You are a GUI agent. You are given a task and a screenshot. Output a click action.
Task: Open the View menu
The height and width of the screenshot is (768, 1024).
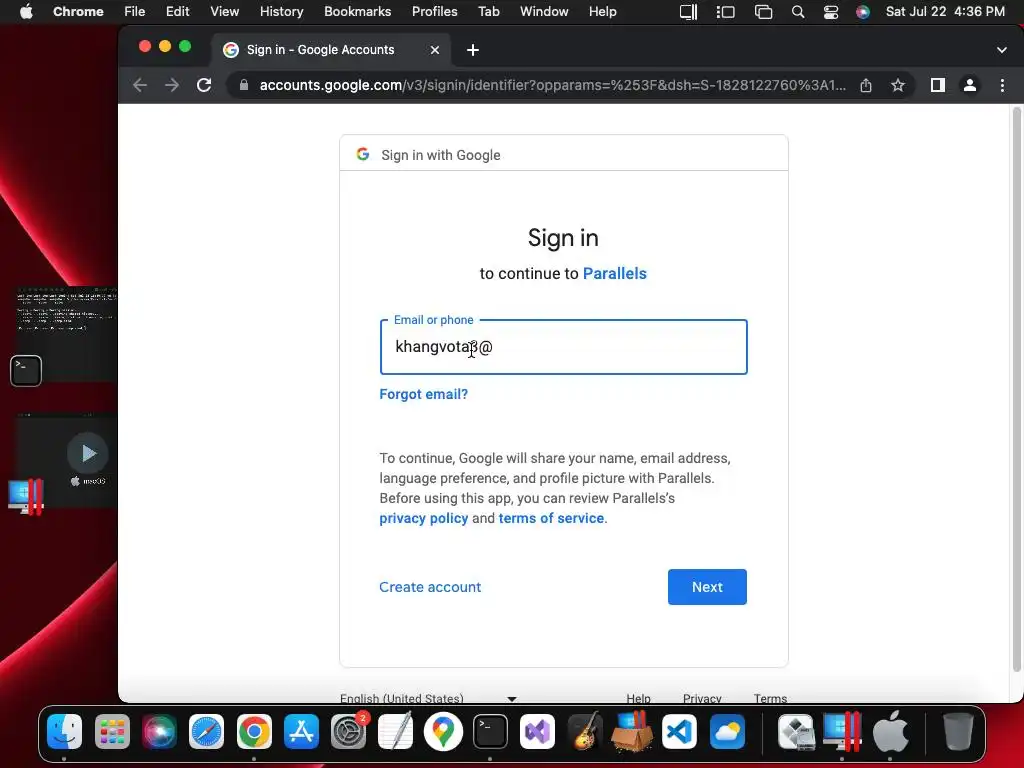coord(224,12)
